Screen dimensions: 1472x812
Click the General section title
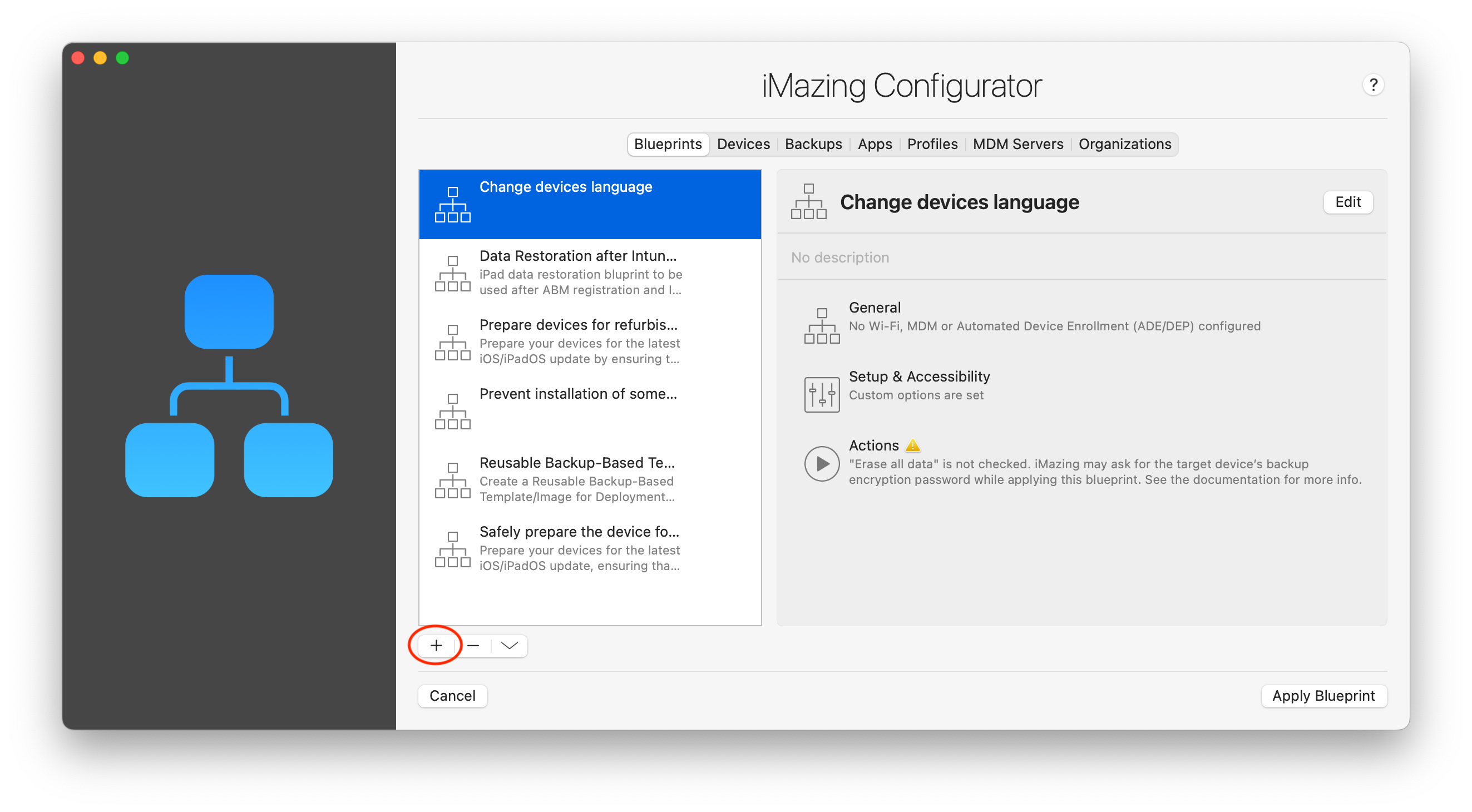[x=875, y=308]
